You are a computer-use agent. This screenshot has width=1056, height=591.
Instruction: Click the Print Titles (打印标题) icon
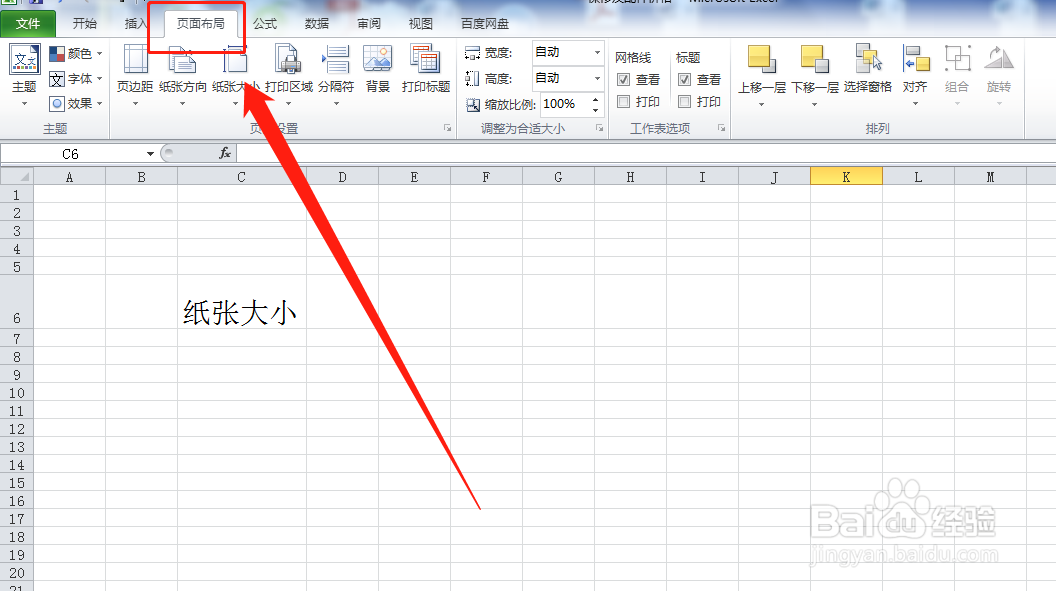click(425, 59)
